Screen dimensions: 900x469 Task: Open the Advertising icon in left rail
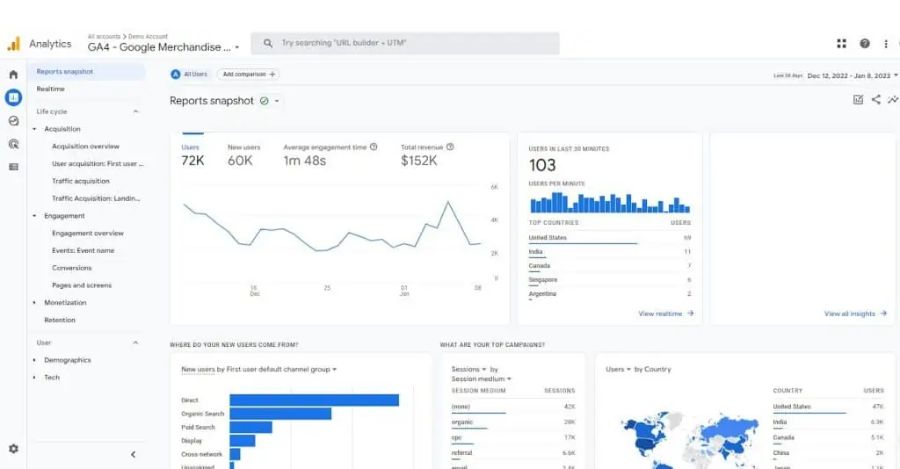(13, 144)
